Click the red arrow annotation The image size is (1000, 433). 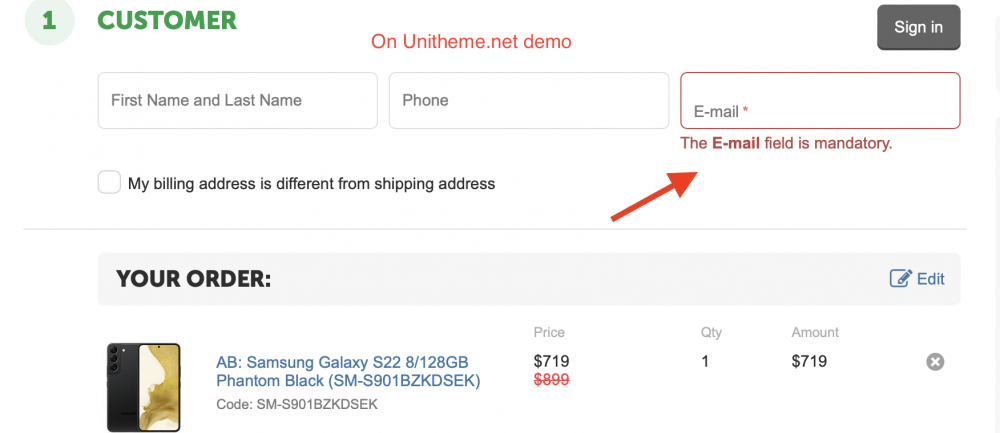654,194
